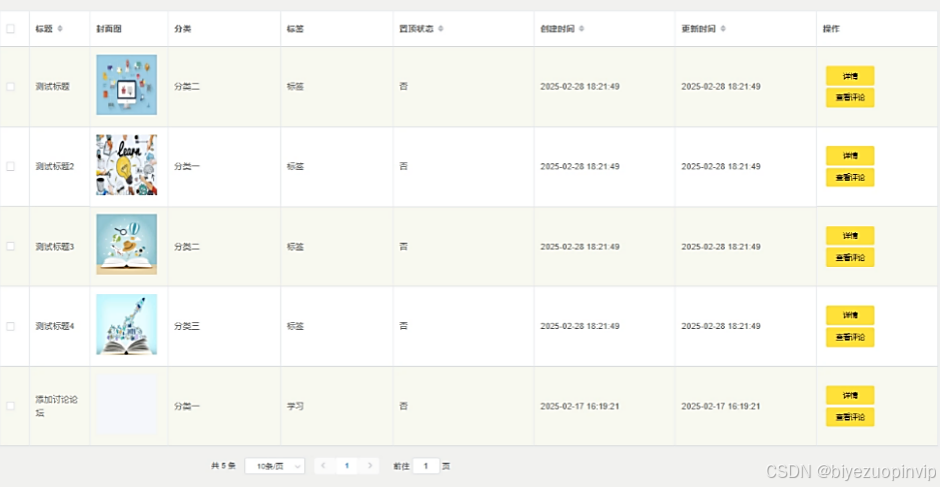Click the 学习 tag cell
This screenshot has width=940, height=487.
[295, 406]
